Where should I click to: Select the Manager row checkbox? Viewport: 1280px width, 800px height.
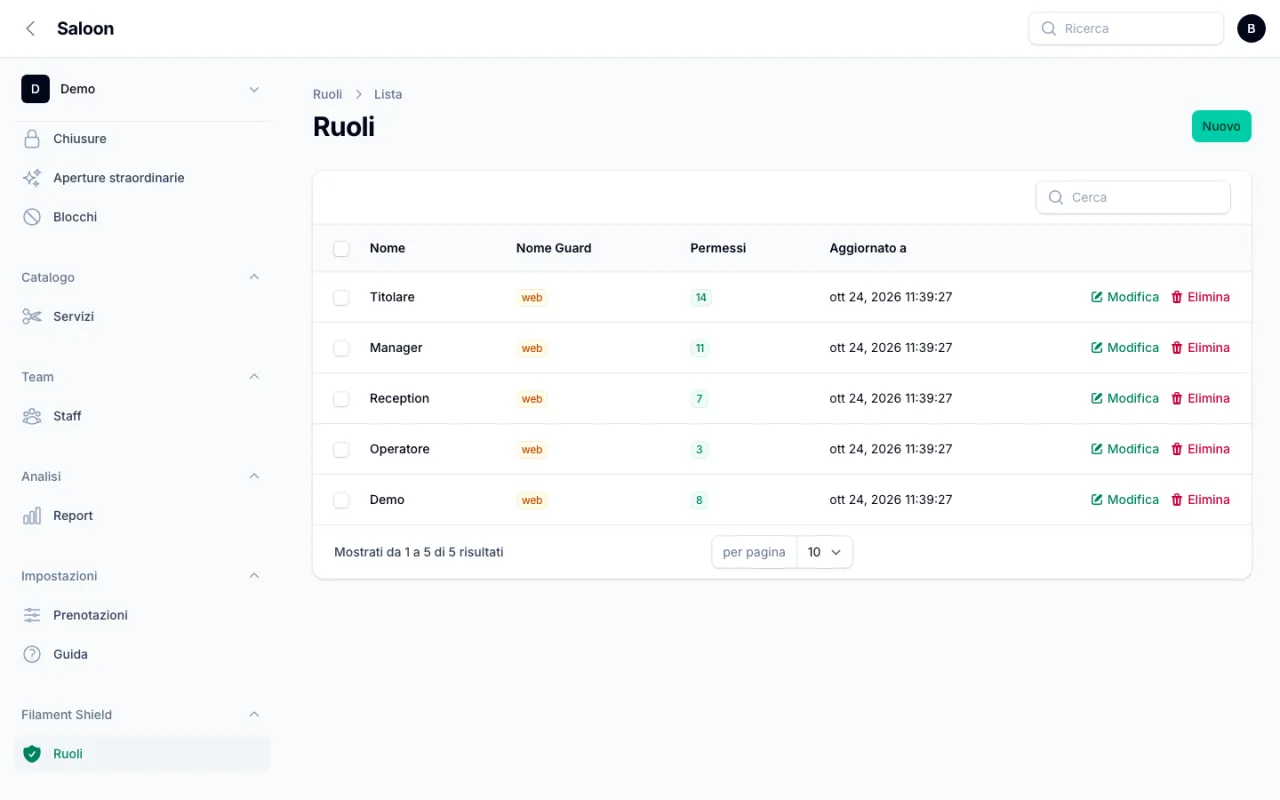click(341, 348)
